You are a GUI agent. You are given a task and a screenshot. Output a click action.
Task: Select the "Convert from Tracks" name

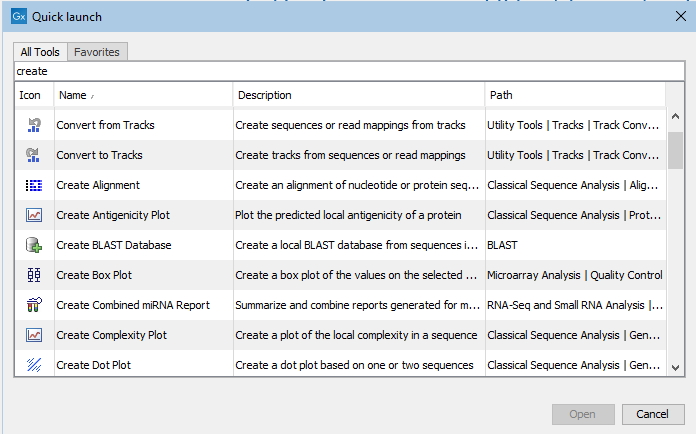pos(105,125)
